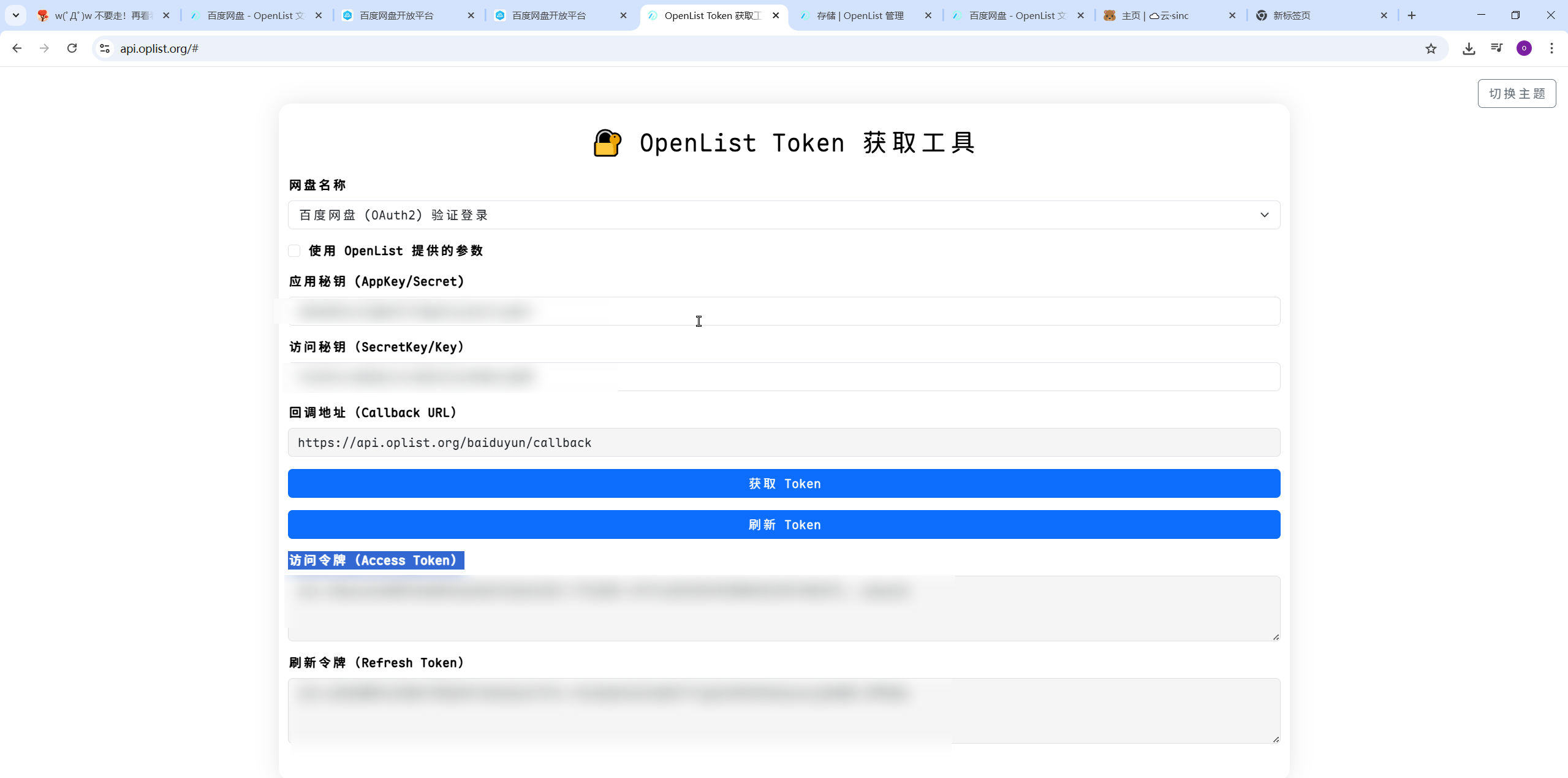Open the browser downloads icon
1568x778 pixels.
[1469, 48]
